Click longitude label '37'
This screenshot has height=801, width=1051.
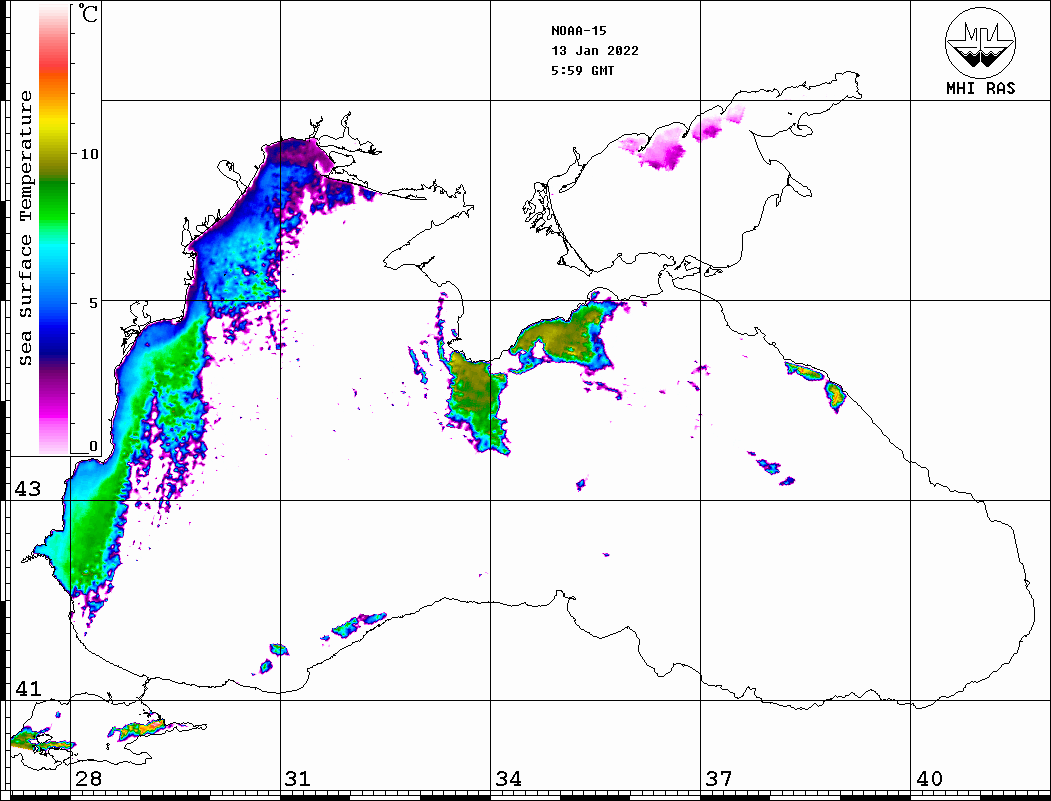point(719,778)
